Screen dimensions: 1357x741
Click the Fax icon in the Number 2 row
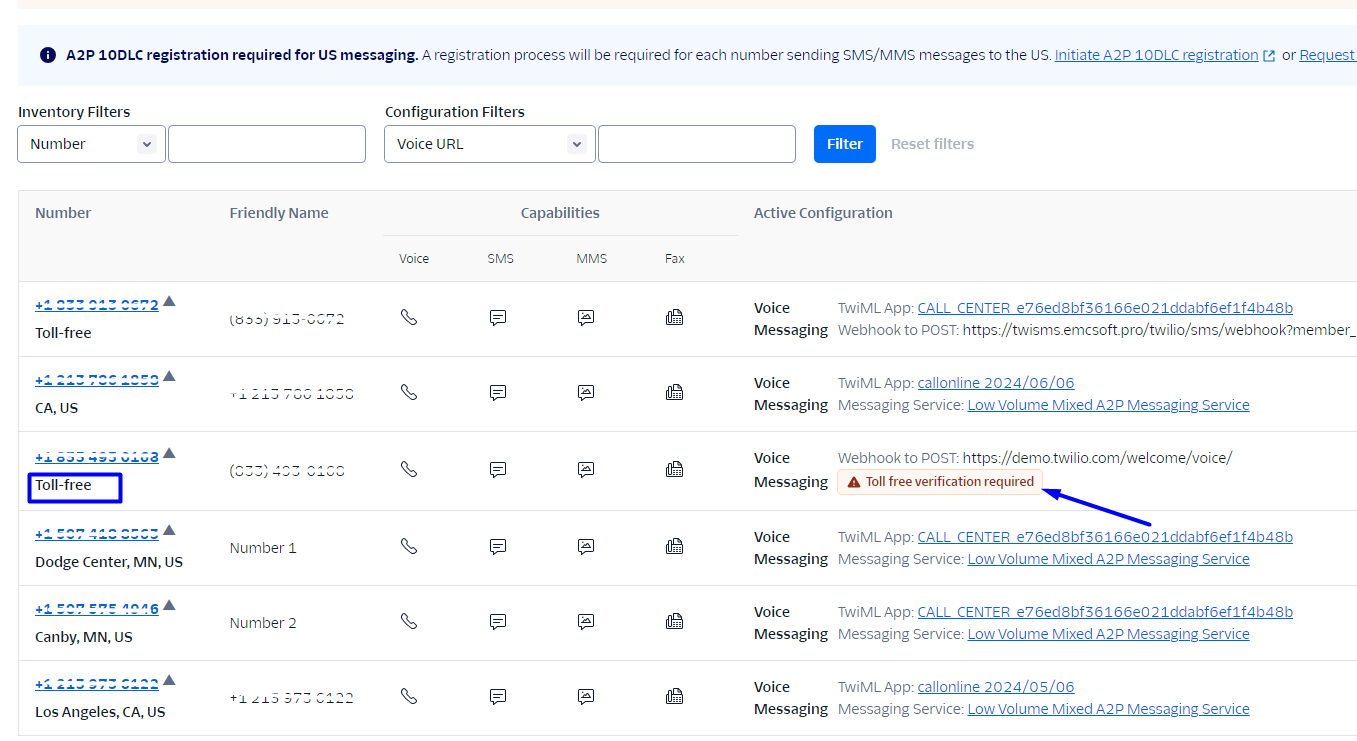[674, 621]
